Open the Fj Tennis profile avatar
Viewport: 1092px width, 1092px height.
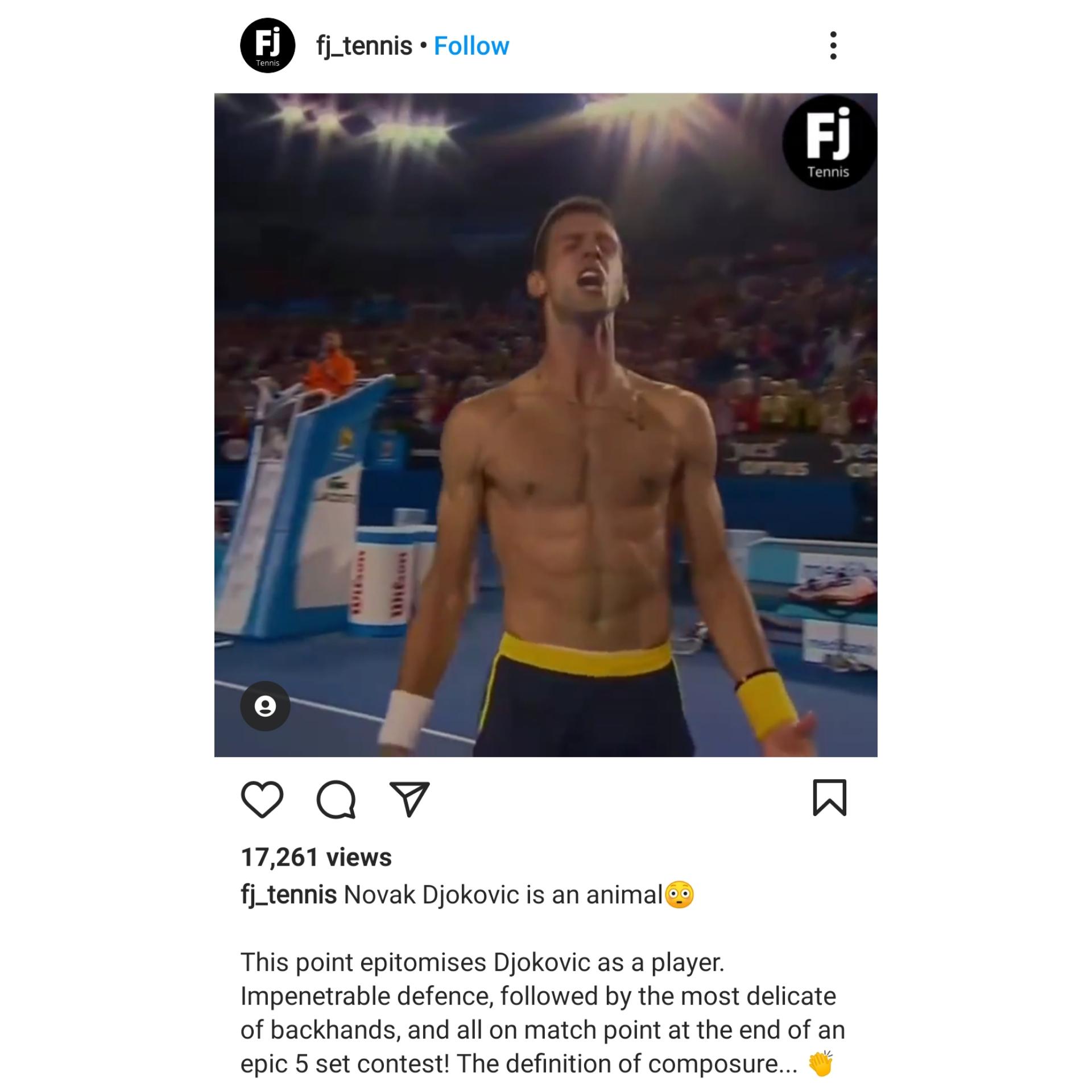coord(268,45)
